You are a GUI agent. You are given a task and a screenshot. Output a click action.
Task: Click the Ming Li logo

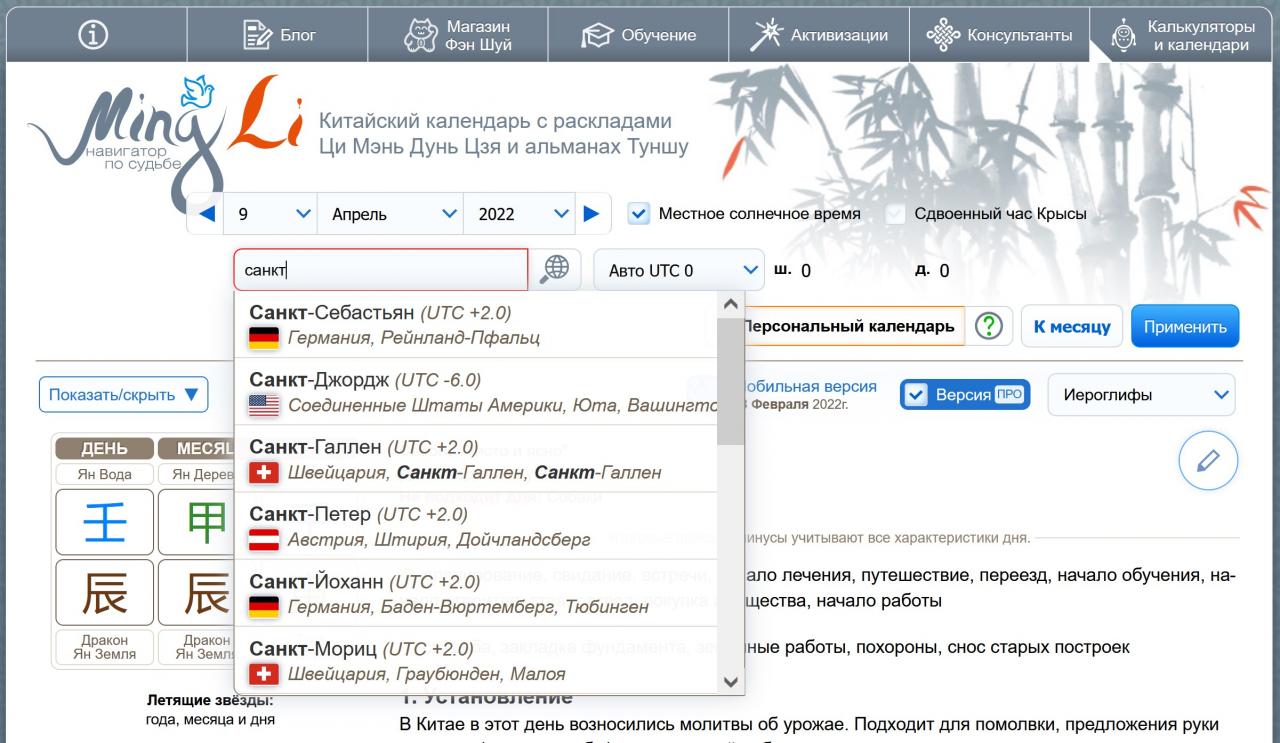point(160,125)
